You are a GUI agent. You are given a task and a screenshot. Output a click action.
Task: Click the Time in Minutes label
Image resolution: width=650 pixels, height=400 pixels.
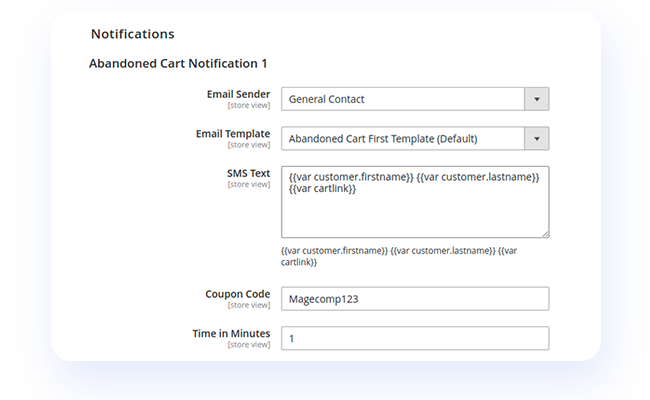point(229,334)
